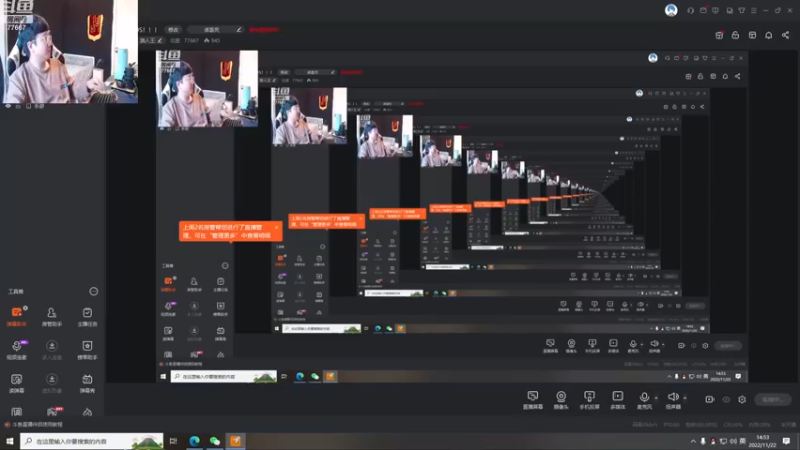Screen dimensions: 800x450
Task: Open the 读弹幕 tool
Action: [16, 383]
